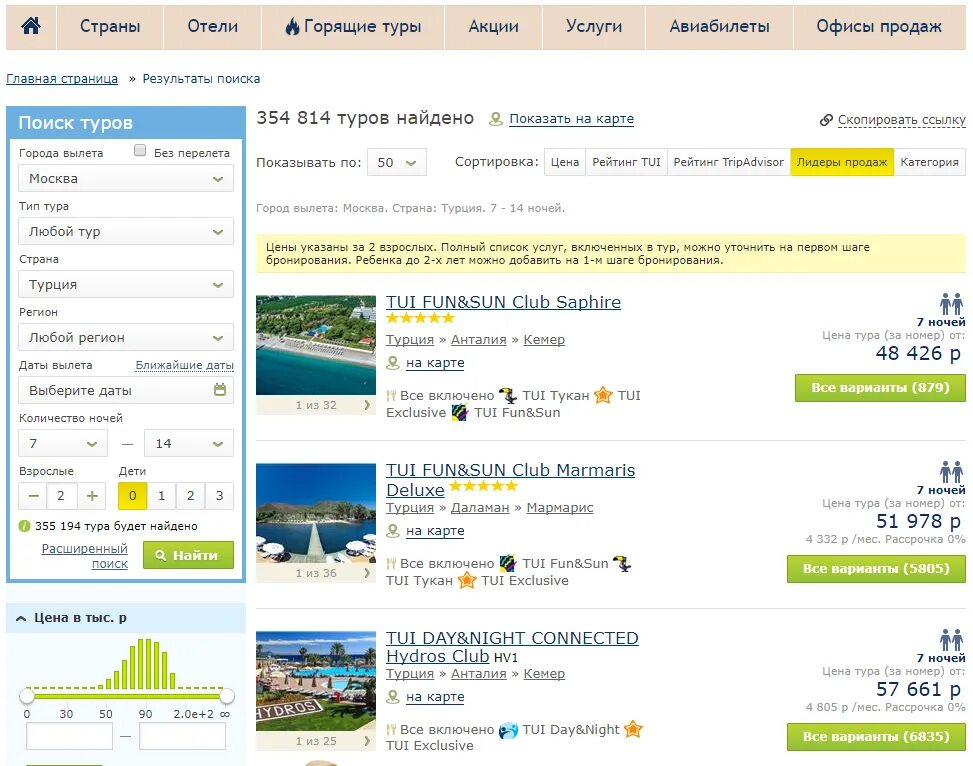Open the Турция country dropdown
973x766 pixels.
pyautogui.click(x=126, y=284)
